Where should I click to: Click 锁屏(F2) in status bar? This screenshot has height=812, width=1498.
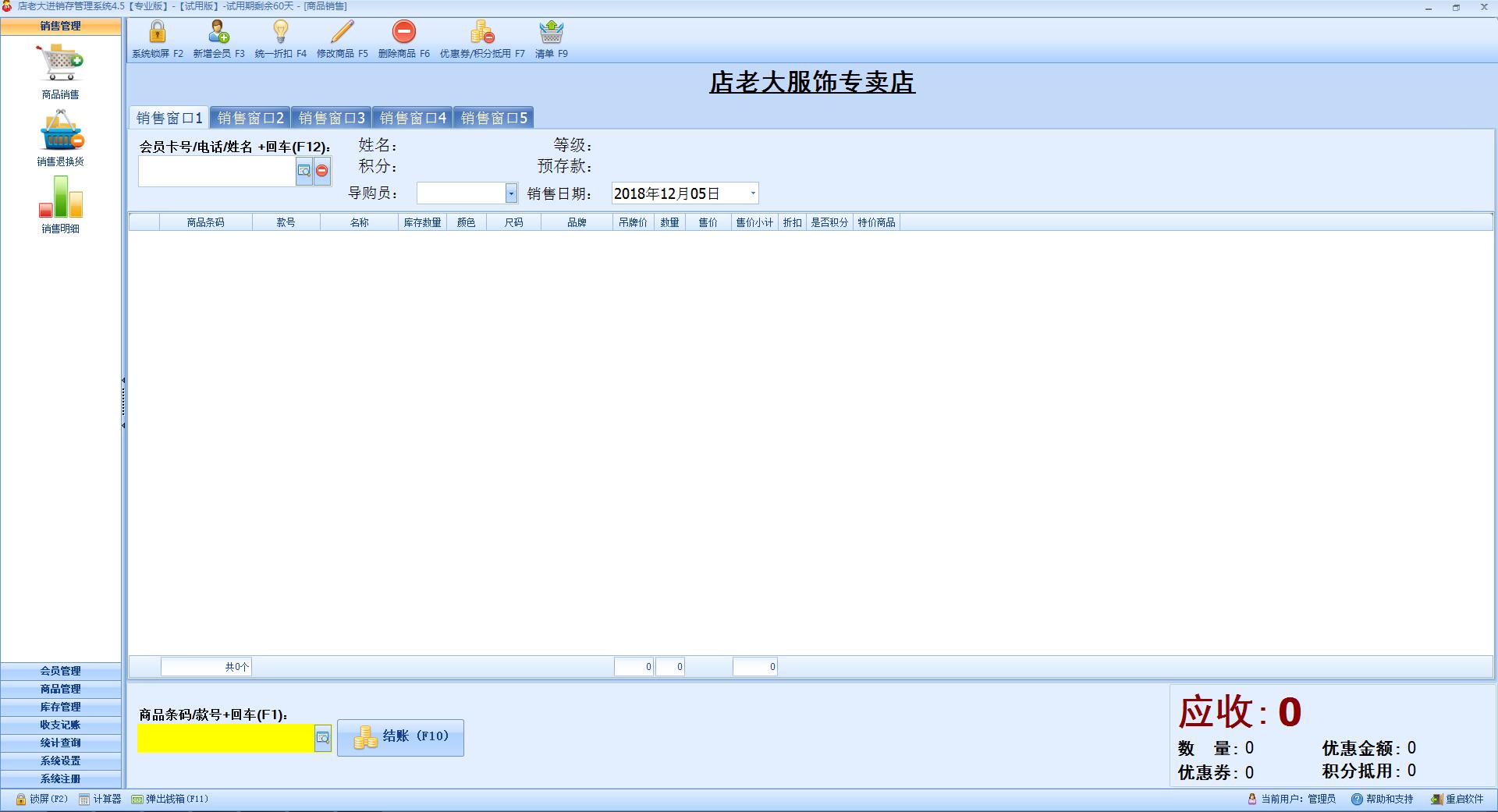tap(42, 800)
